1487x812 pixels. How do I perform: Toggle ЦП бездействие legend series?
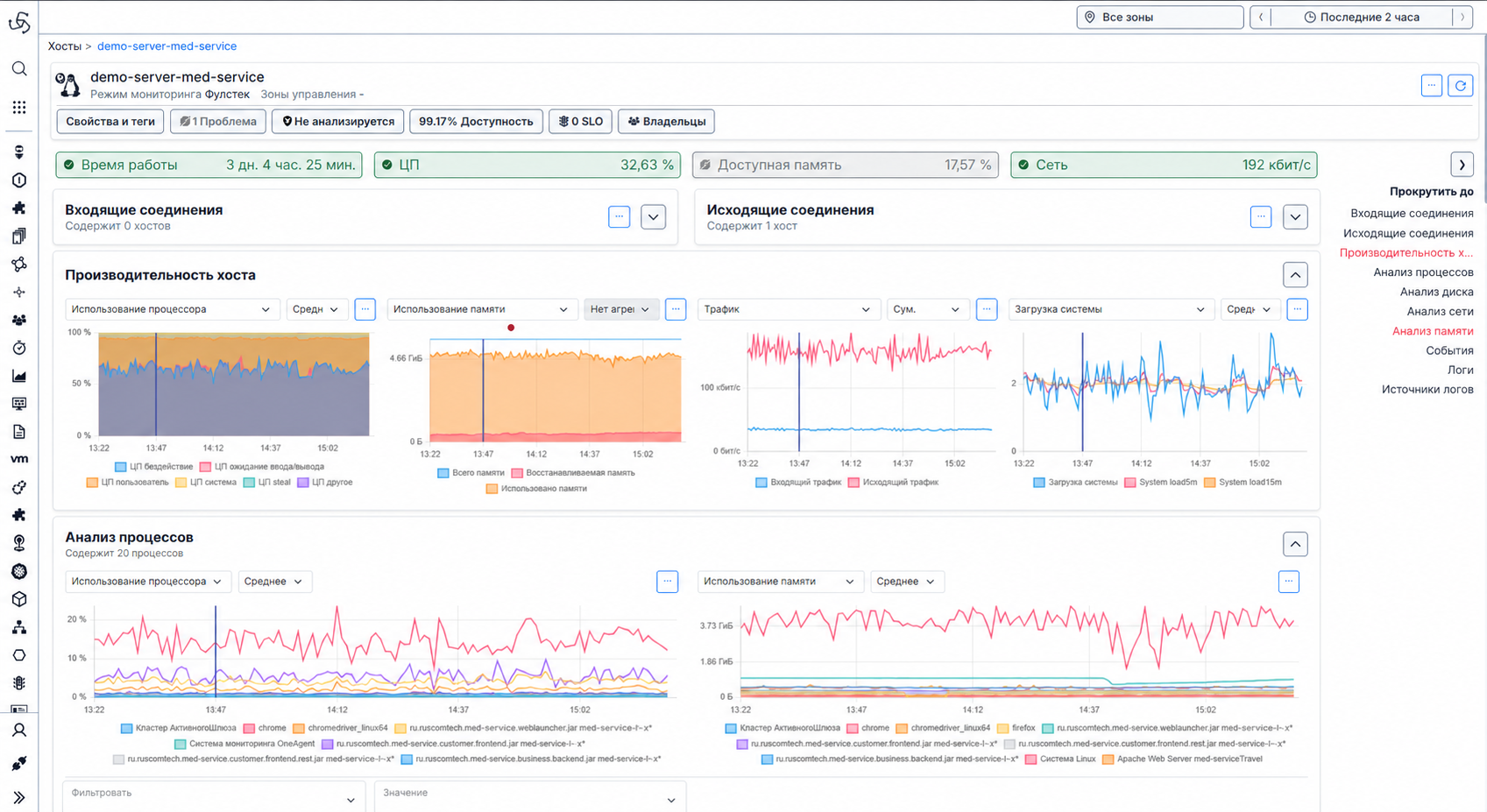coord(153,467)
